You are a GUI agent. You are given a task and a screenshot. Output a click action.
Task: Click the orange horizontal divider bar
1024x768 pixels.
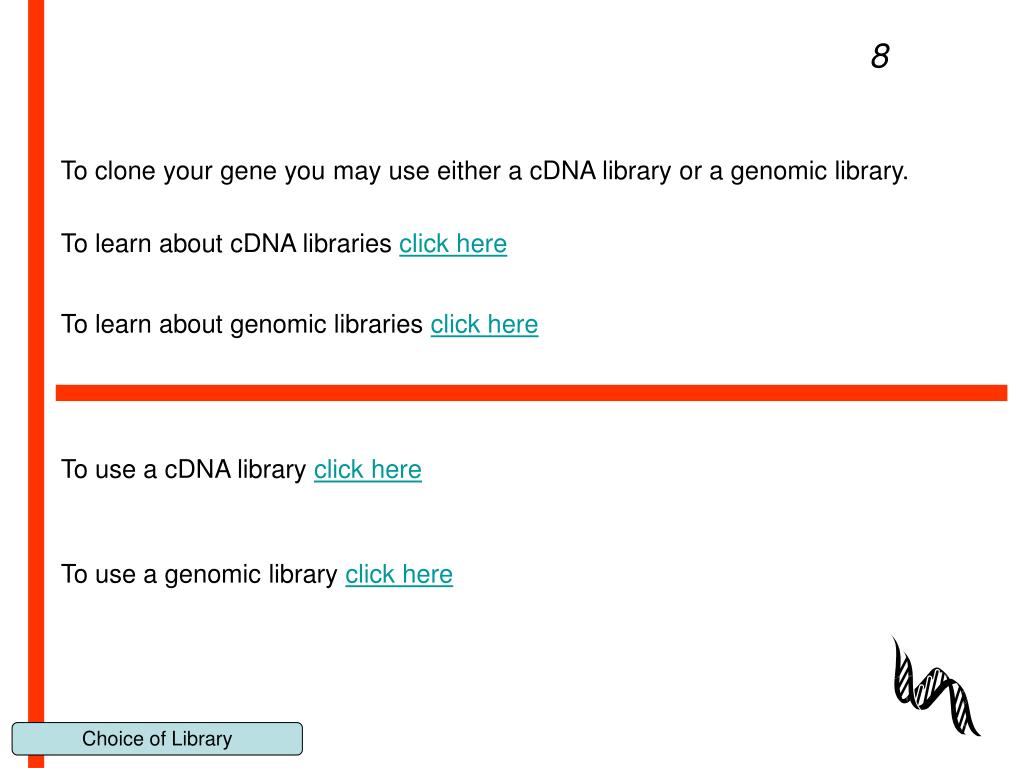tap(532, 392)
